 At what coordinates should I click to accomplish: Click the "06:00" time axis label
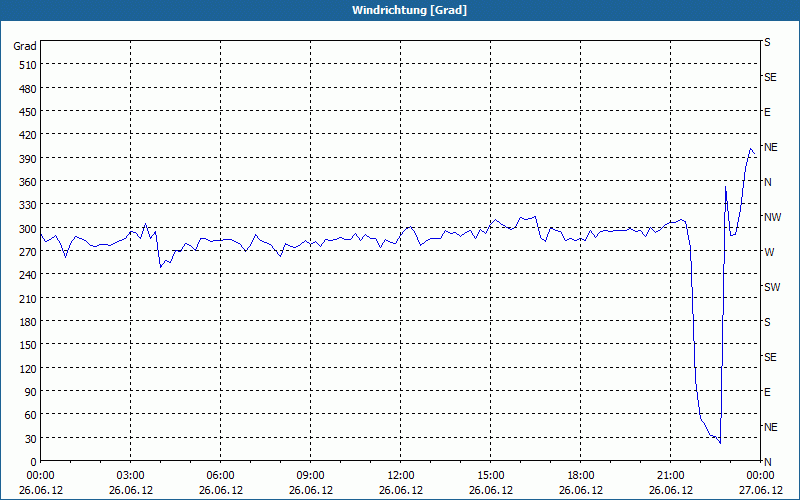[x=220, y=476]
